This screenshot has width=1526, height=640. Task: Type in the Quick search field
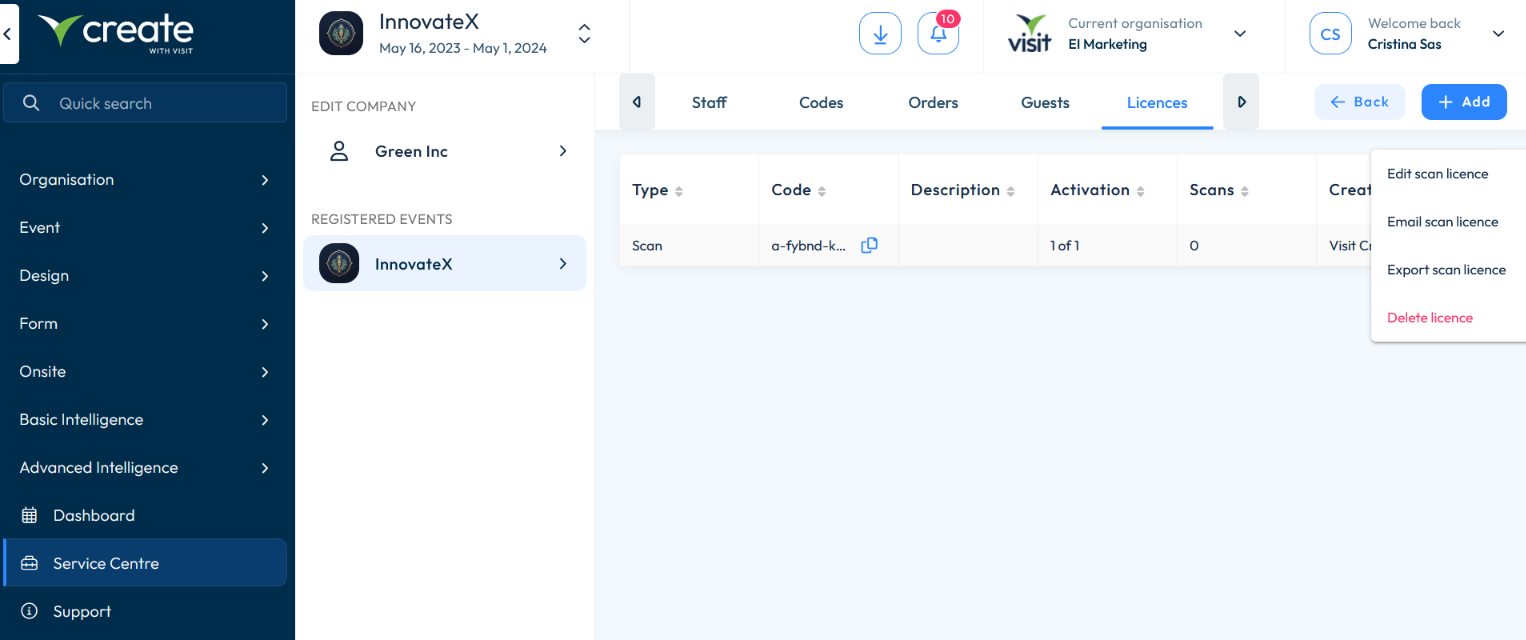(145, 103)
